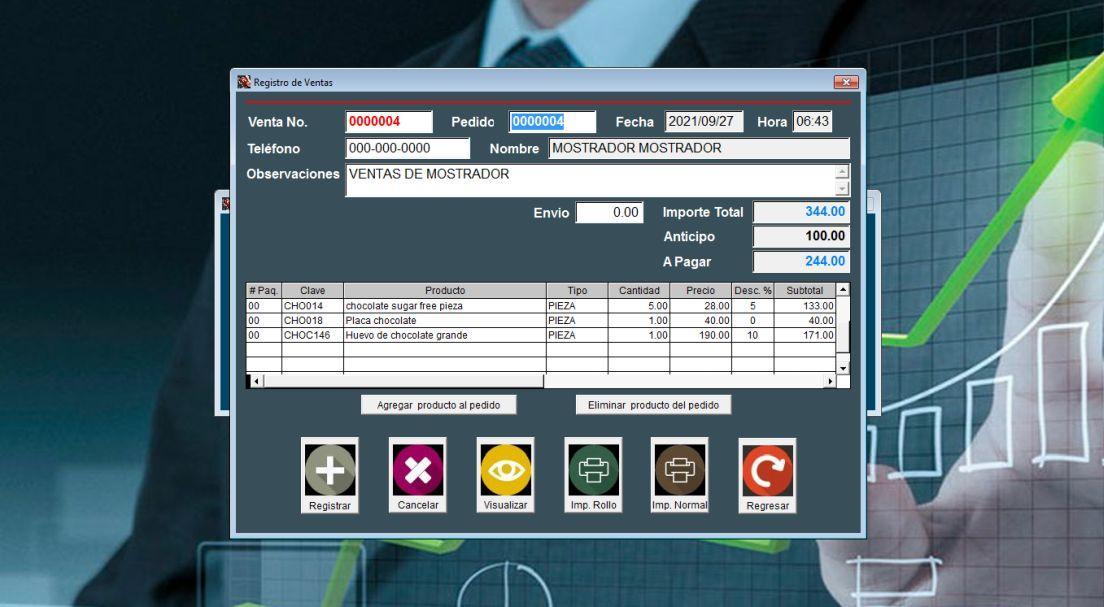Click clave cell CHO018
Viewport: 1104px width, 607px height.
point(313,320)
